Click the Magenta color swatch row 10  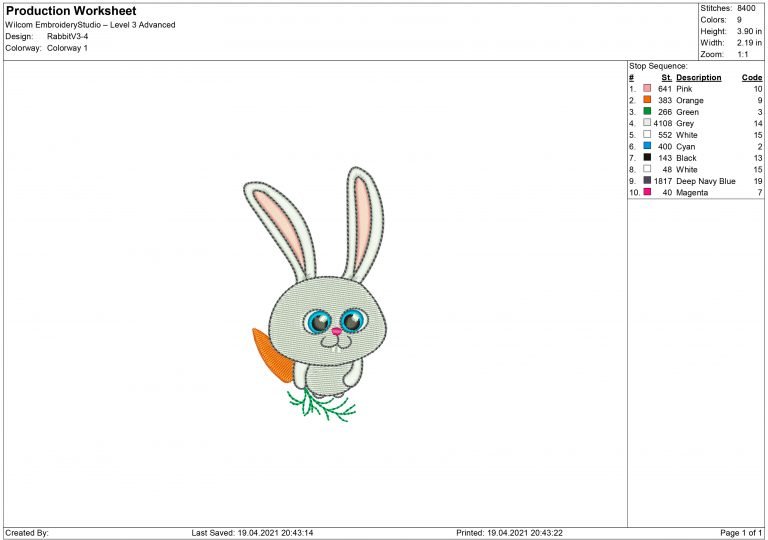coord(647,192)
